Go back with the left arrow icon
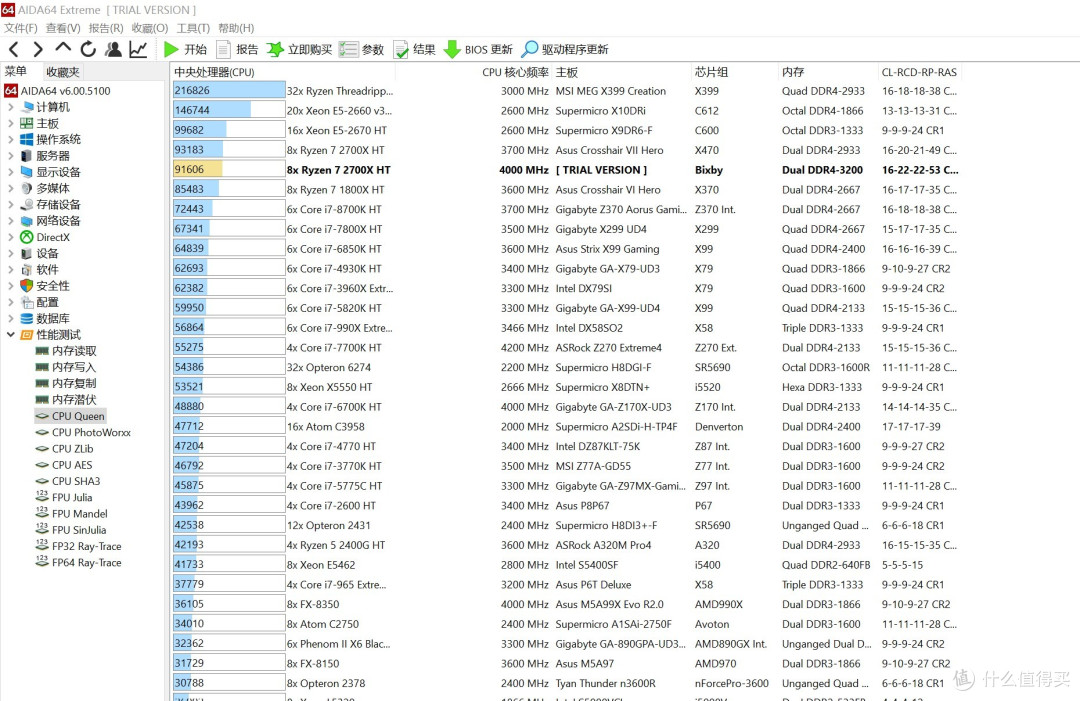Image resolution: width=1080 pixels, height=701 pixels. 14,49
